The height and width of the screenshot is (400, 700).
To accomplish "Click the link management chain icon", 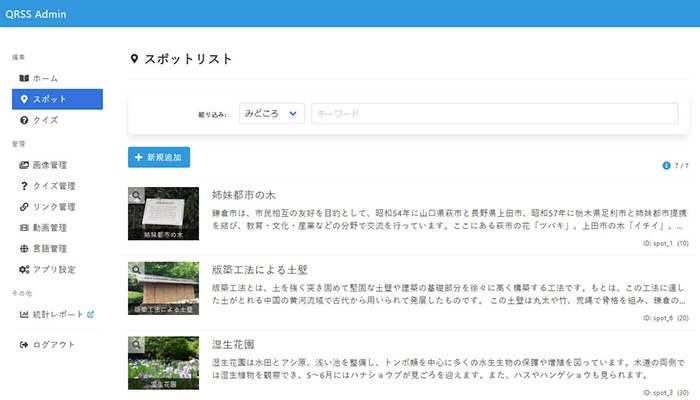I will click(x=24, y=207).
